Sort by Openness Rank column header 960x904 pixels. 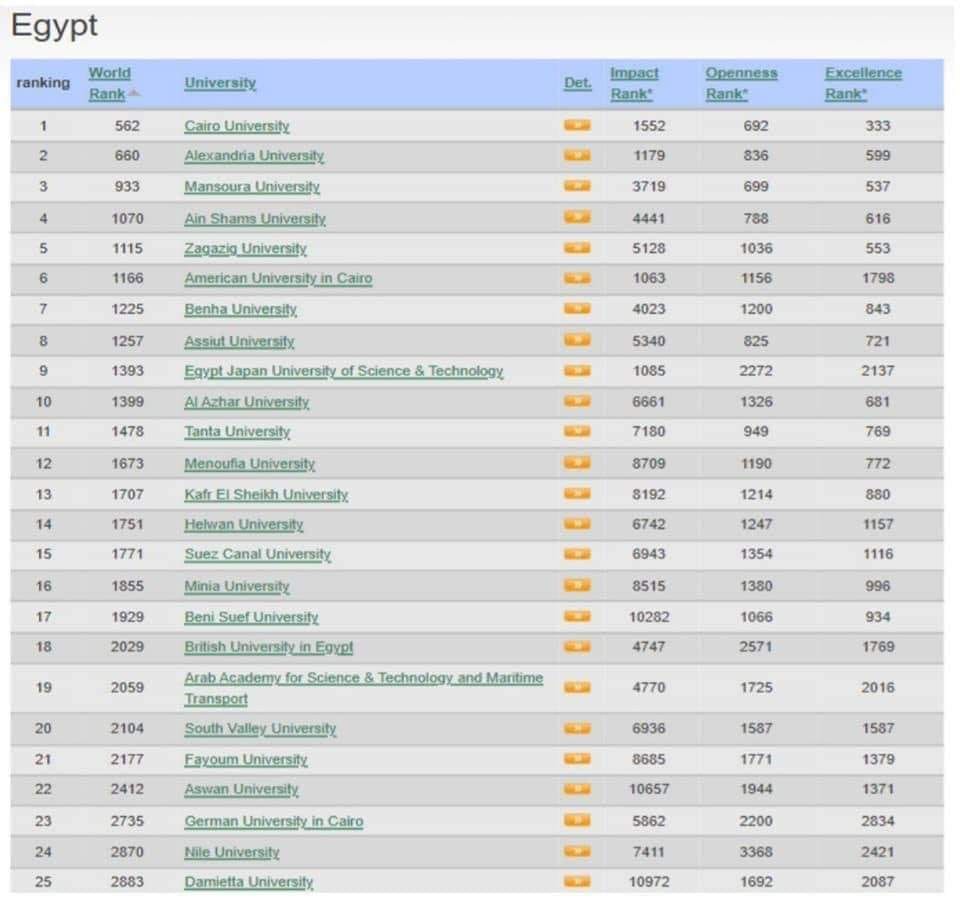(740, 83)
